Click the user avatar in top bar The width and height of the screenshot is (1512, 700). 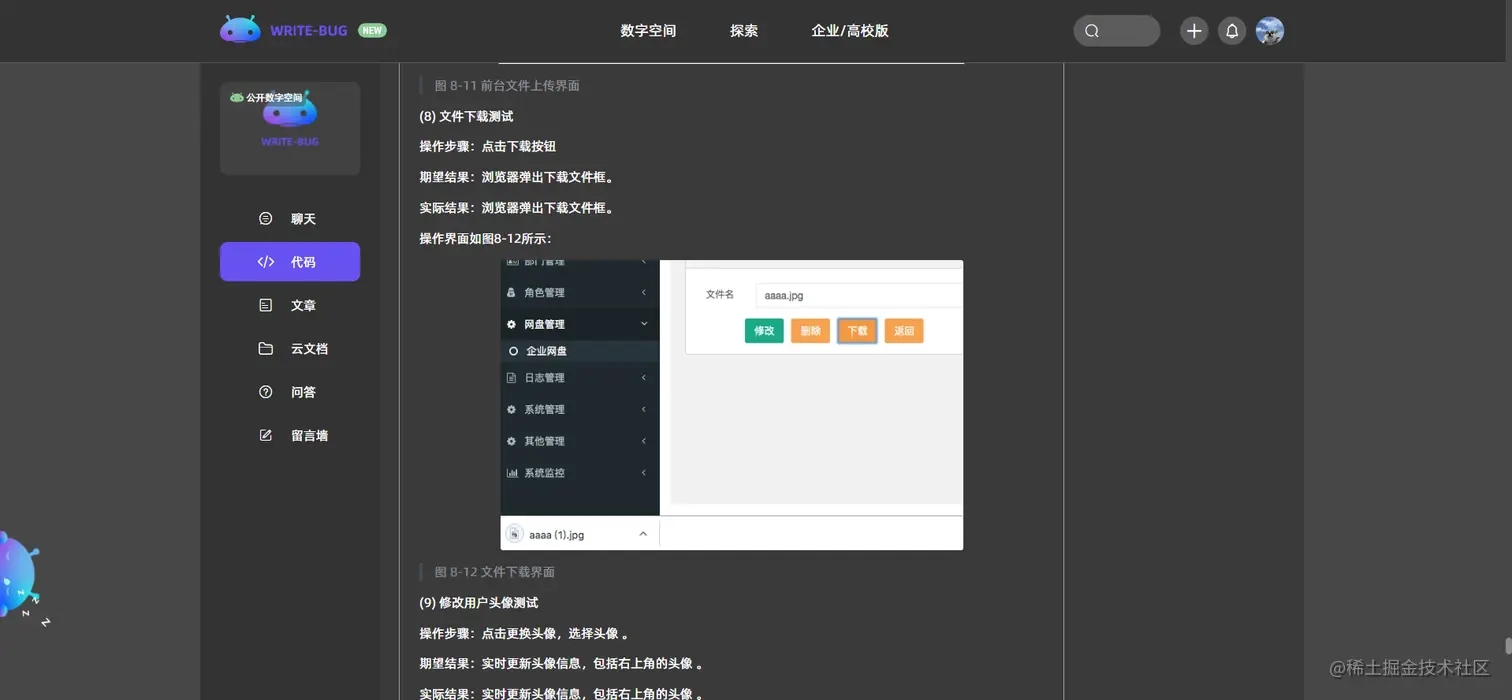pos(1269,30)
